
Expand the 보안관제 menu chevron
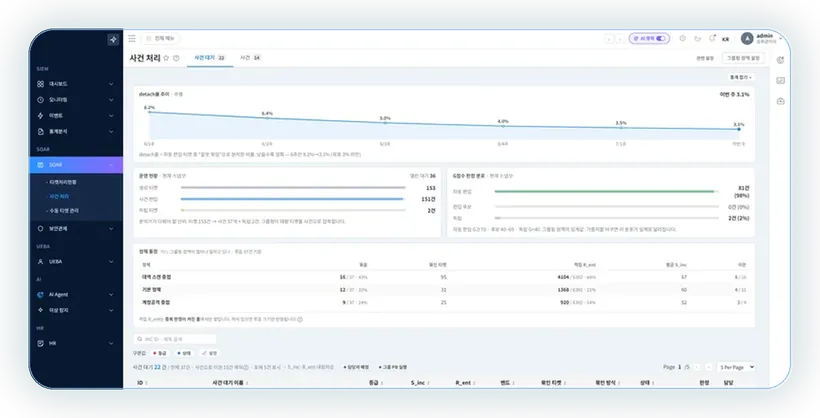click(111, 229)
